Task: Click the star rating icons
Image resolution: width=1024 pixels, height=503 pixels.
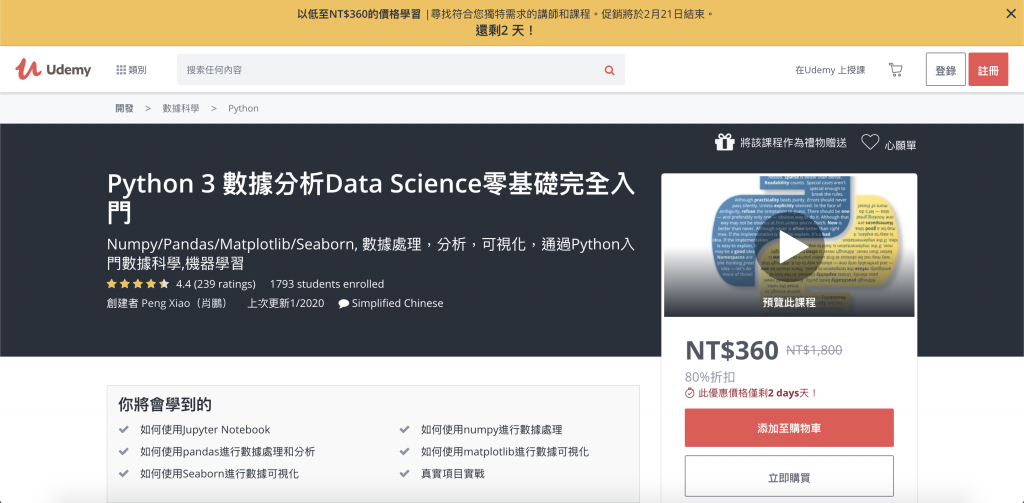Action: pyautogui.click(x=138, y=284)
